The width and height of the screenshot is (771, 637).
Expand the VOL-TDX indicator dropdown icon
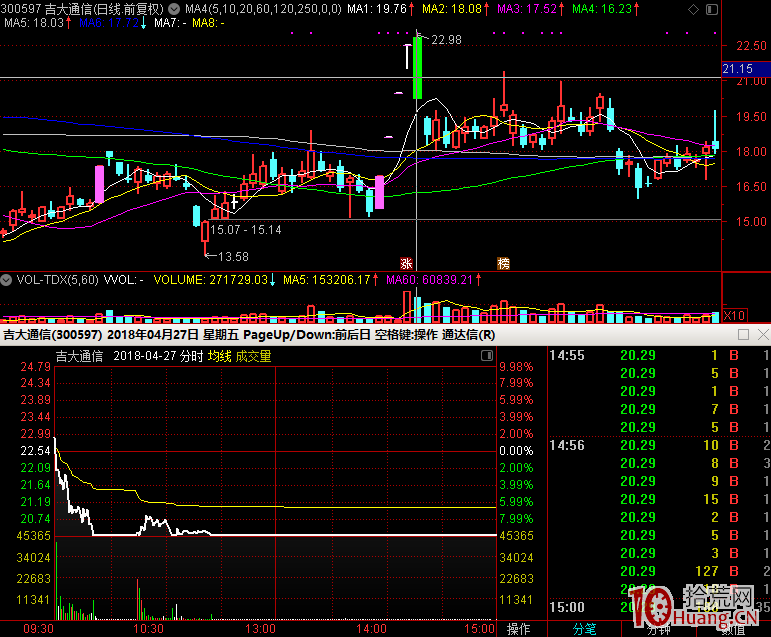6,280
